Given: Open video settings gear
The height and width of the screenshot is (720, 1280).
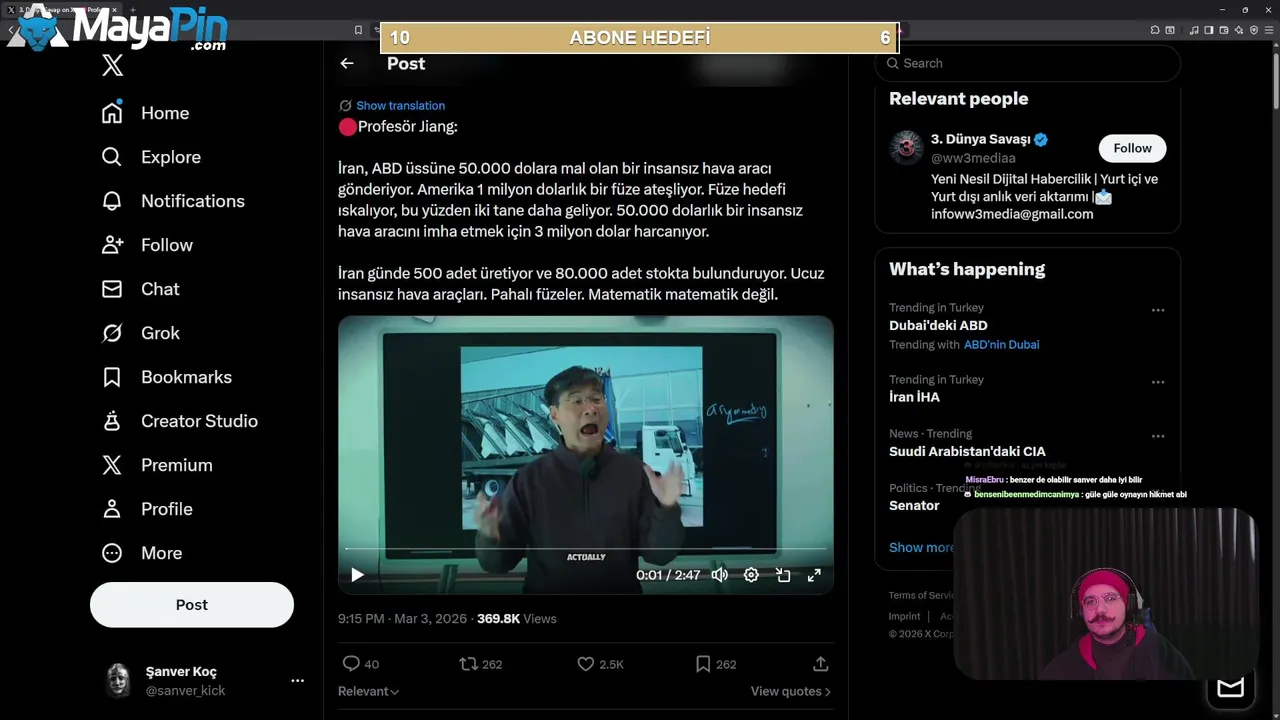Looking at the screenshot, I should pyautogui.click(x=751, y=575).
